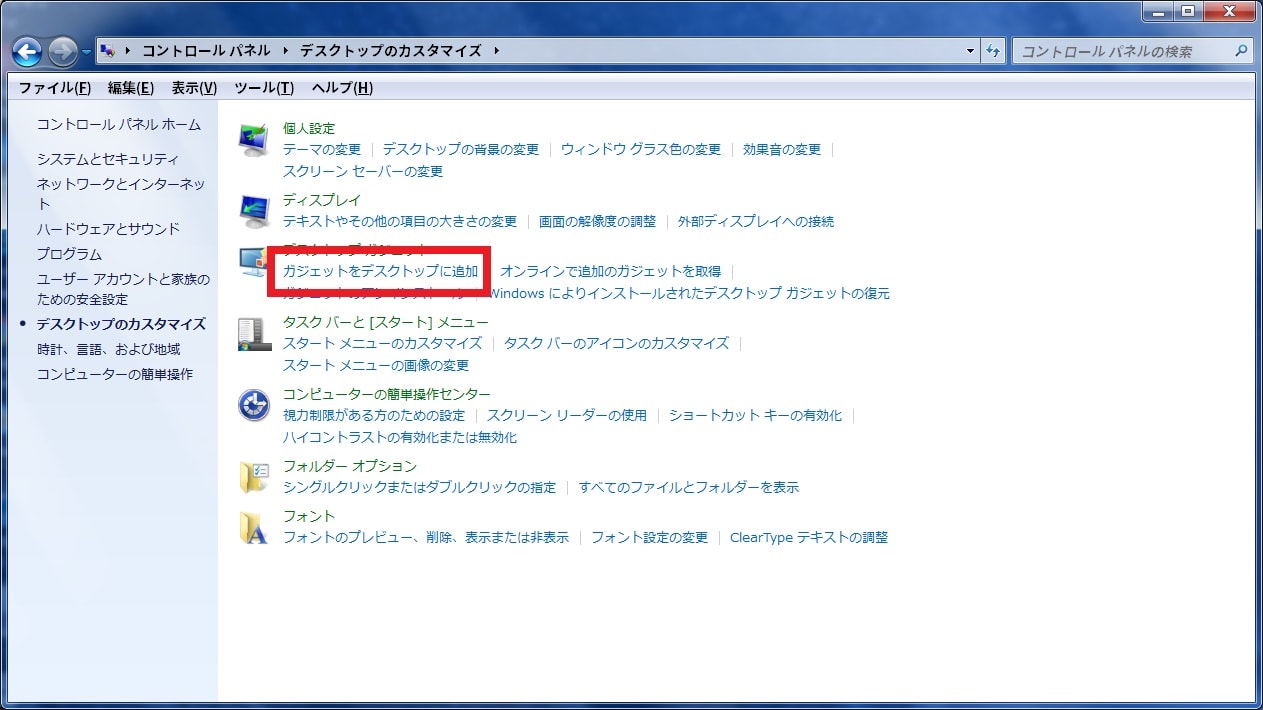Image resolution: width=1263 pixels, height=710 pixels.
Task: Open the ツール(T) menu
Action: (x=264, y=88)
